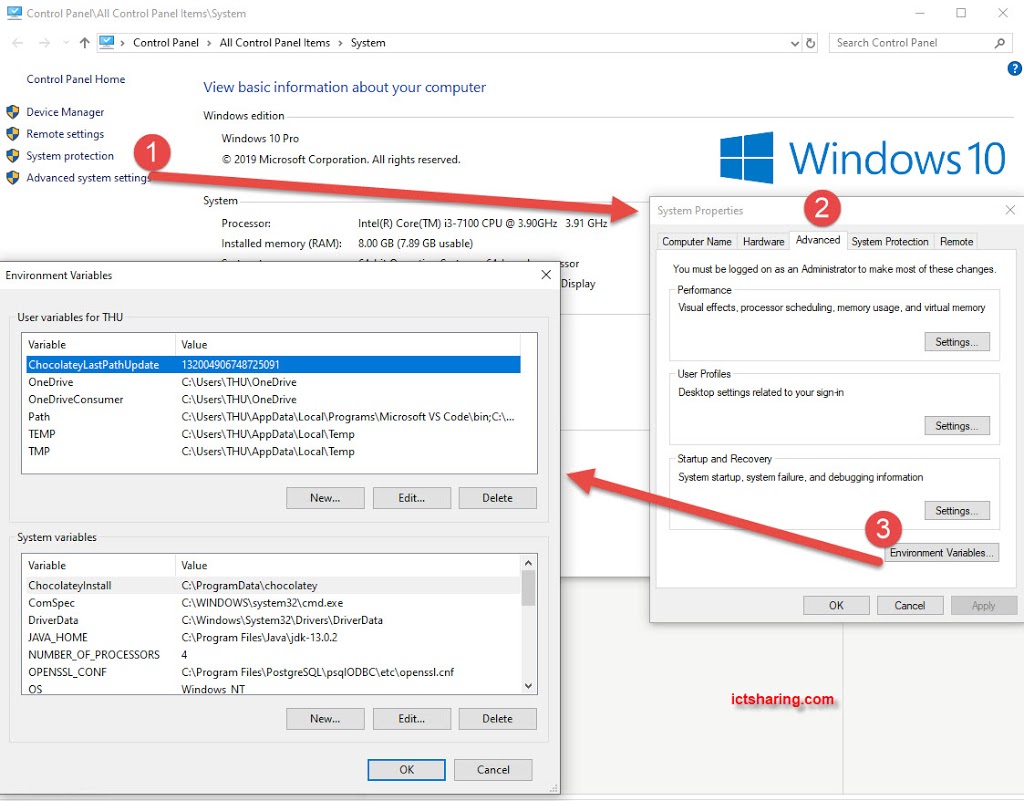Click the Device Manager shield icon
Image resolution: width=1024 pixels, height=801 pixels.
[x=12, y=112]
